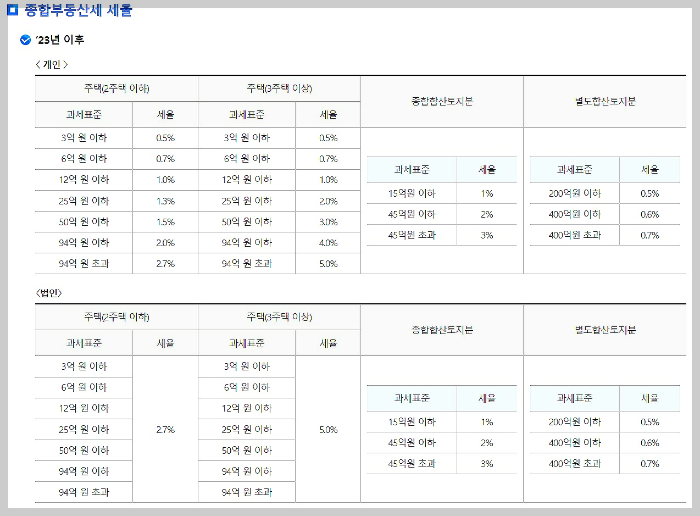The image size is (700, 516).
Task: Click the 법인 table's merged 5.0% rate cell
Action: coord(328,429)
